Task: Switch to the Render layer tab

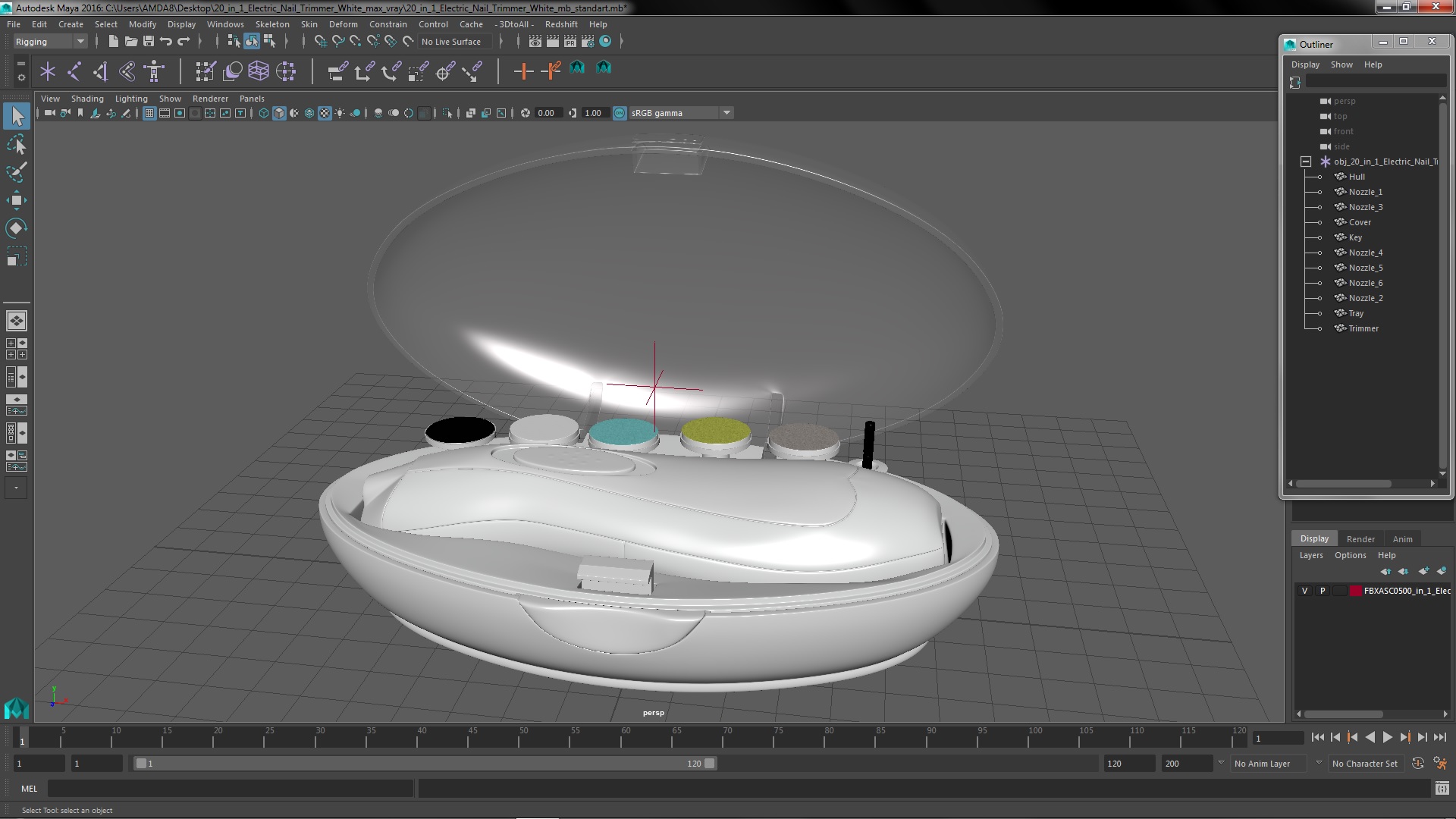Action: pos(1360,539)
